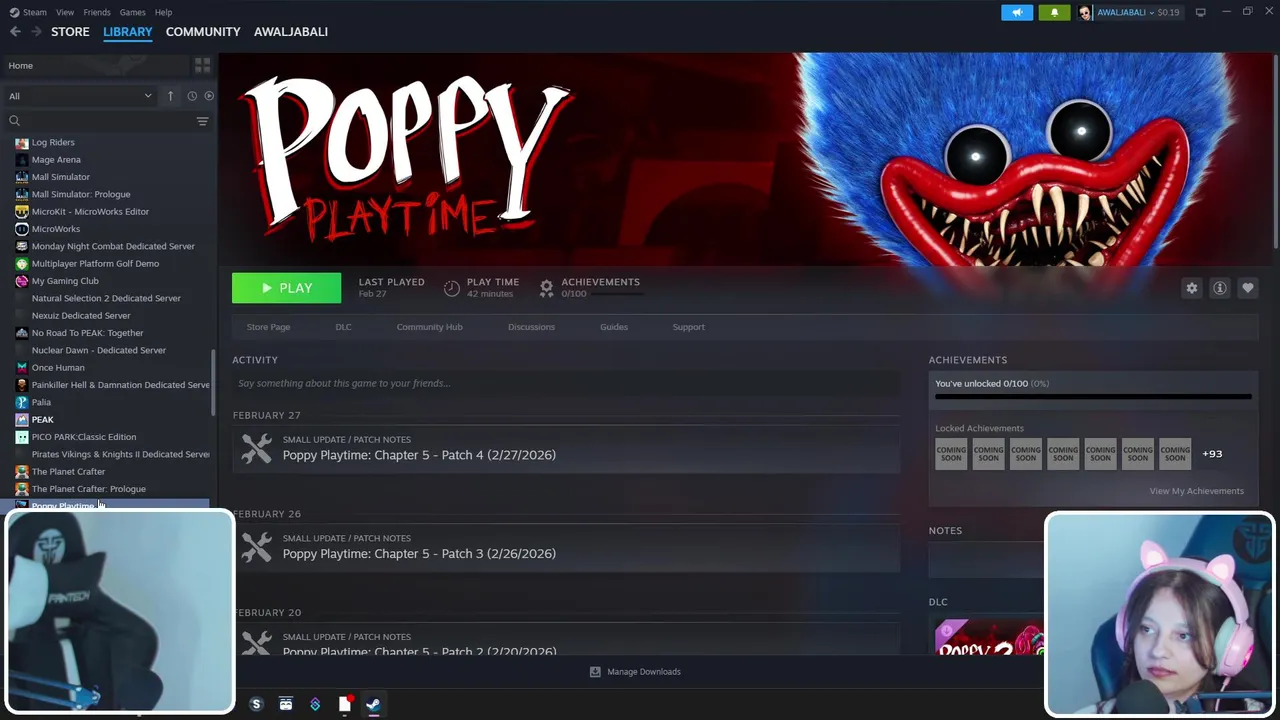Switch to the LIBRARY tab
1280x720 pixels.
[128, 32]
